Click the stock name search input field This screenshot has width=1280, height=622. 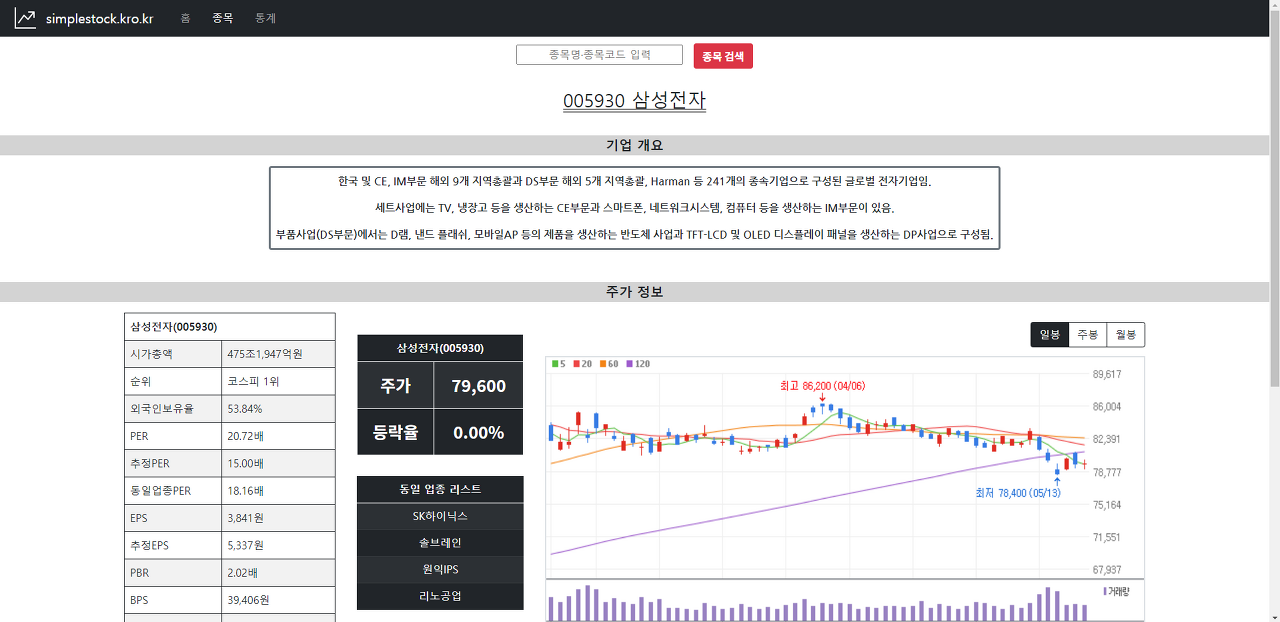coord(599,54)
